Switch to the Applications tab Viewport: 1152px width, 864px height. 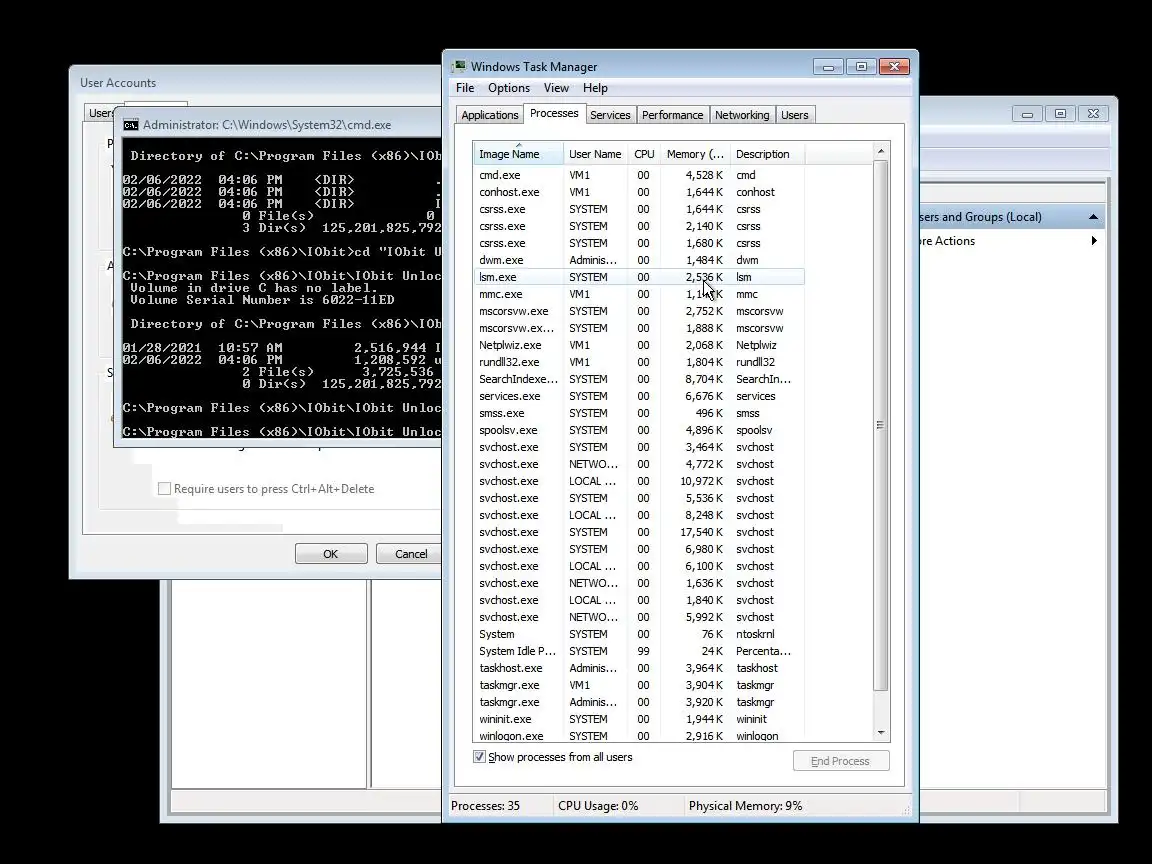click(489, 115)
